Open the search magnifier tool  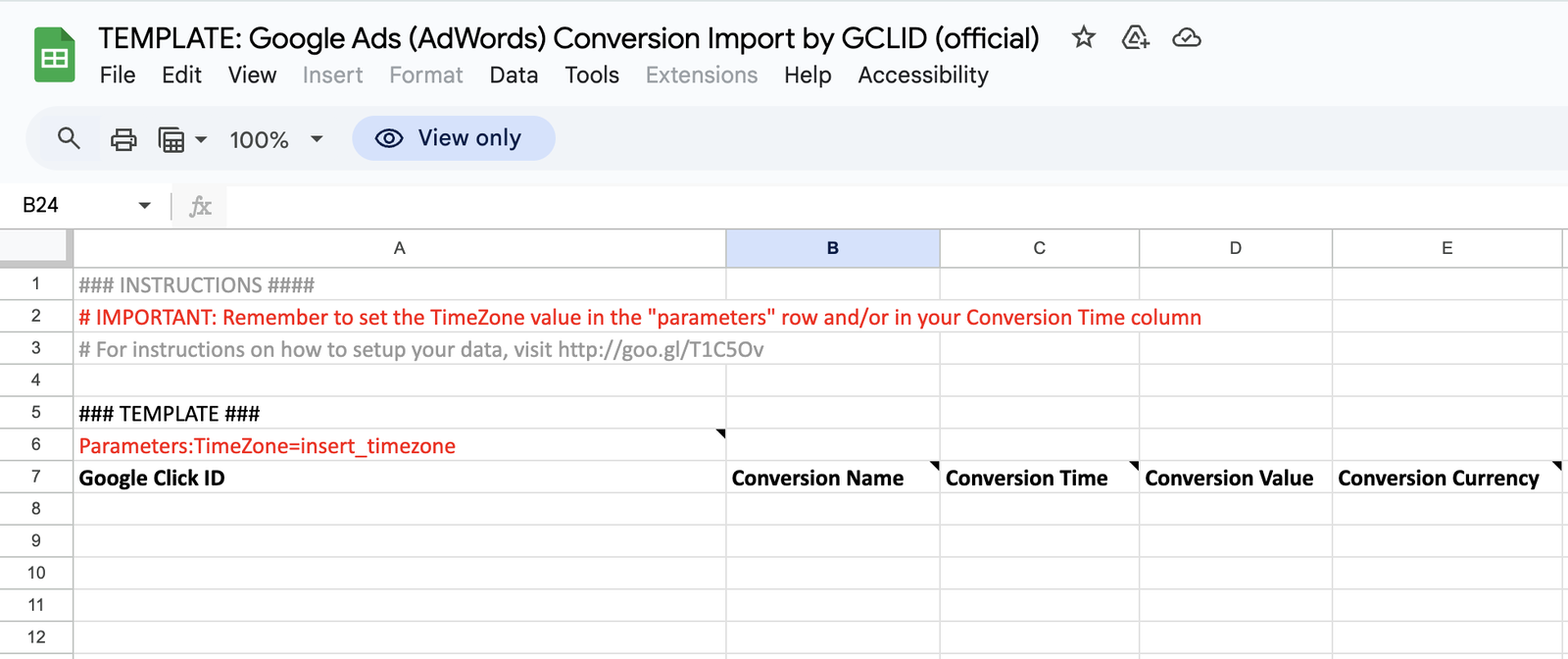pos(69,138)
